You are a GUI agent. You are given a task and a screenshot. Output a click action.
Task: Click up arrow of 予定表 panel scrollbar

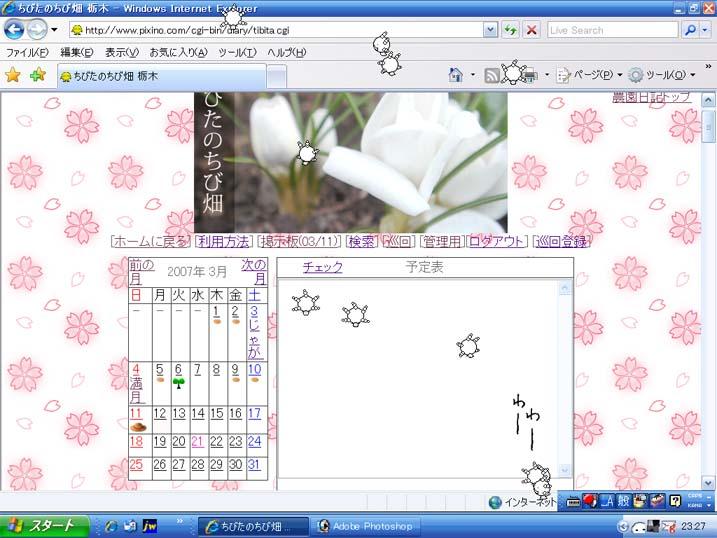565,288
